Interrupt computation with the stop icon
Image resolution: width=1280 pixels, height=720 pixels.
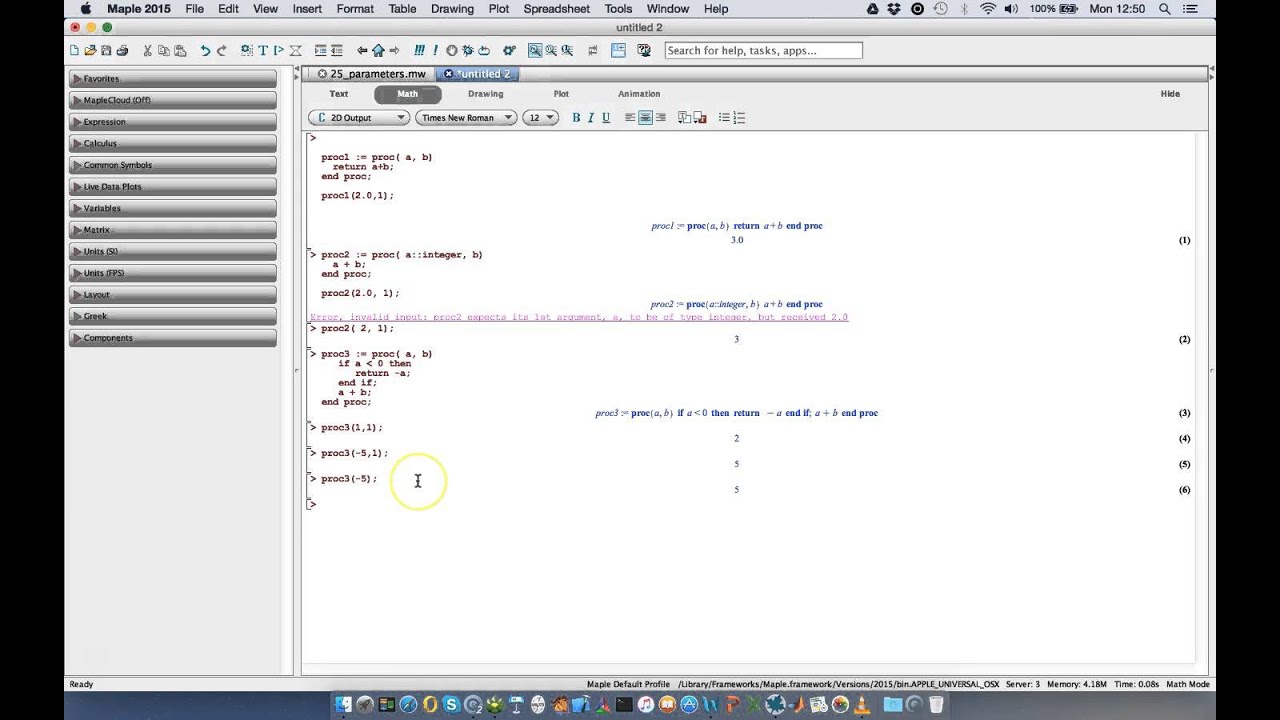pos(452,50)
